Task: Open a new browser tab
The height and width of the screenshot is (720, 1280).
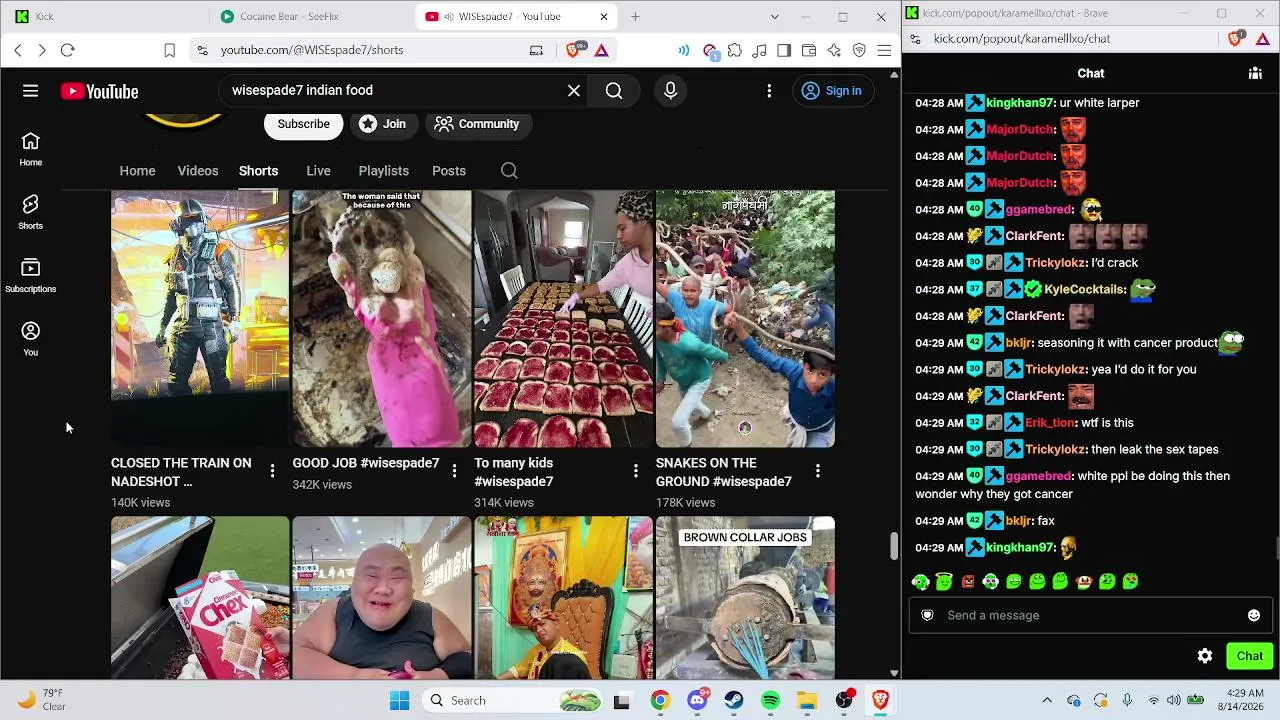Action: (635, 17)
